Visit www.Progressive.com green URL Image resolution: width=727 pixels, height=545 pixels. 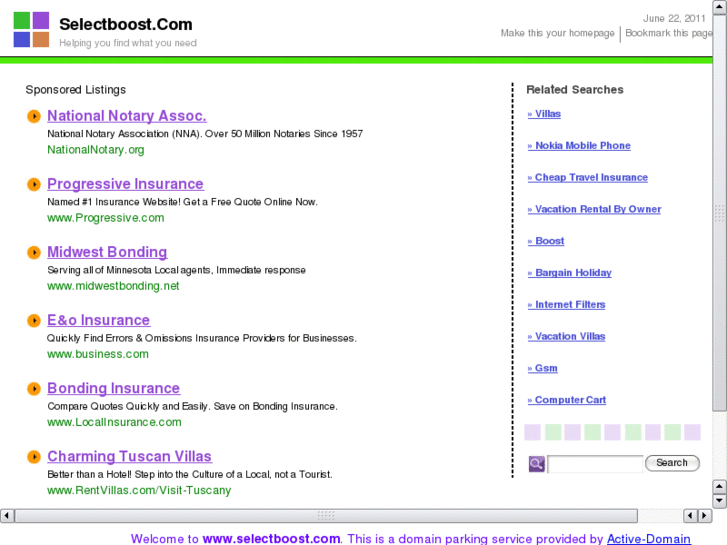pyautogui.click(x=106, y=218)
